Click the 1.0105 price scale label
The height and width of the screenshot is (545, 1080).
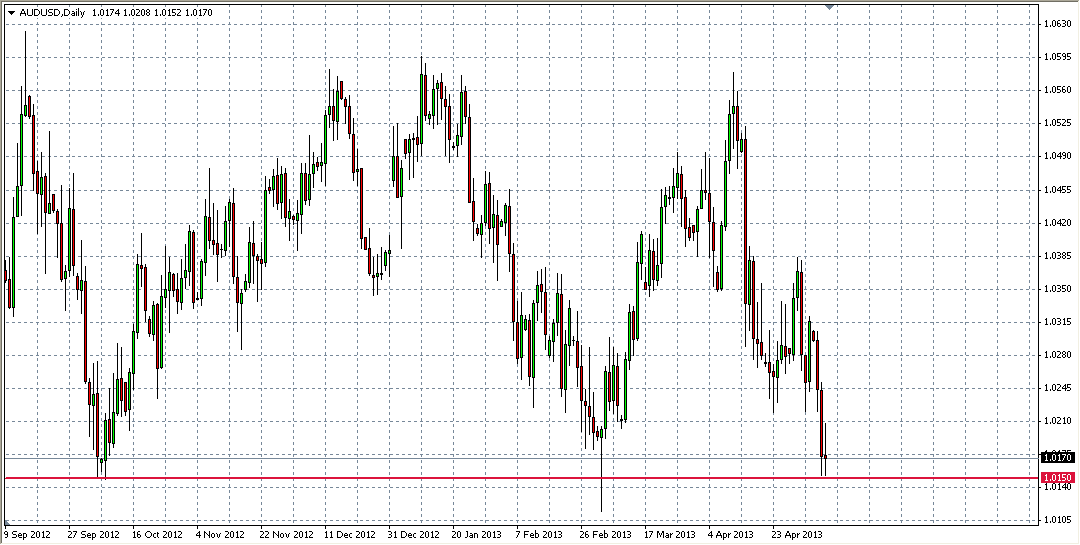coord(1057,520)
